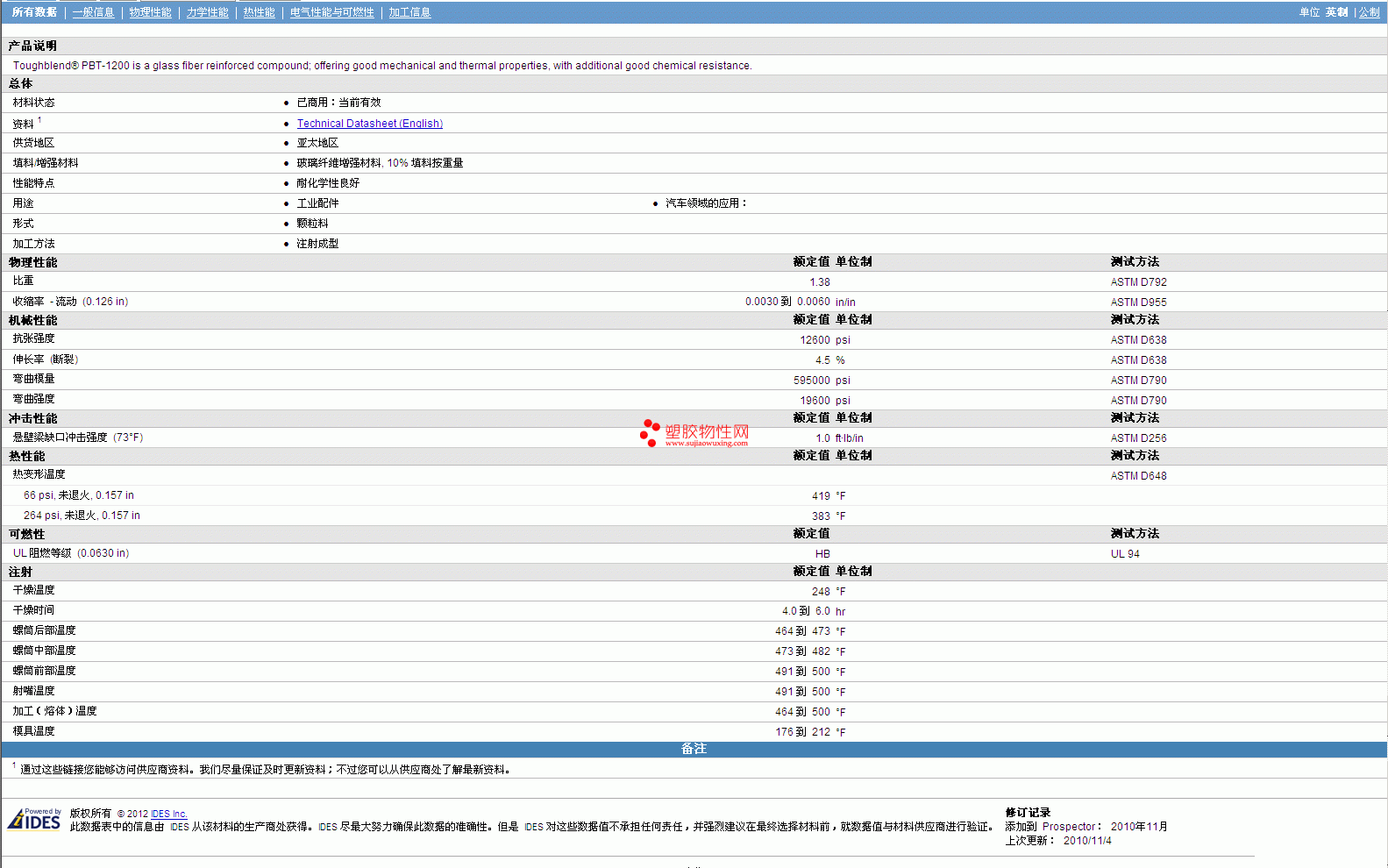Click the HB flammability rating
The image size is (1388, 868).
(822, 554)
